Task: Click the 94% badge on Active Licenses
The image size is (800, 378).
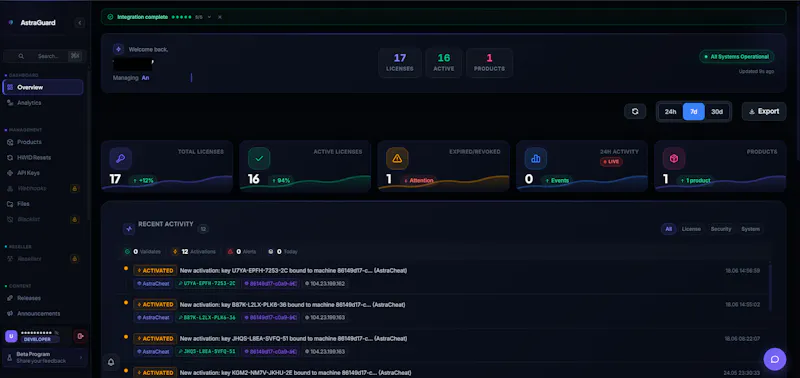Action: 281,180
